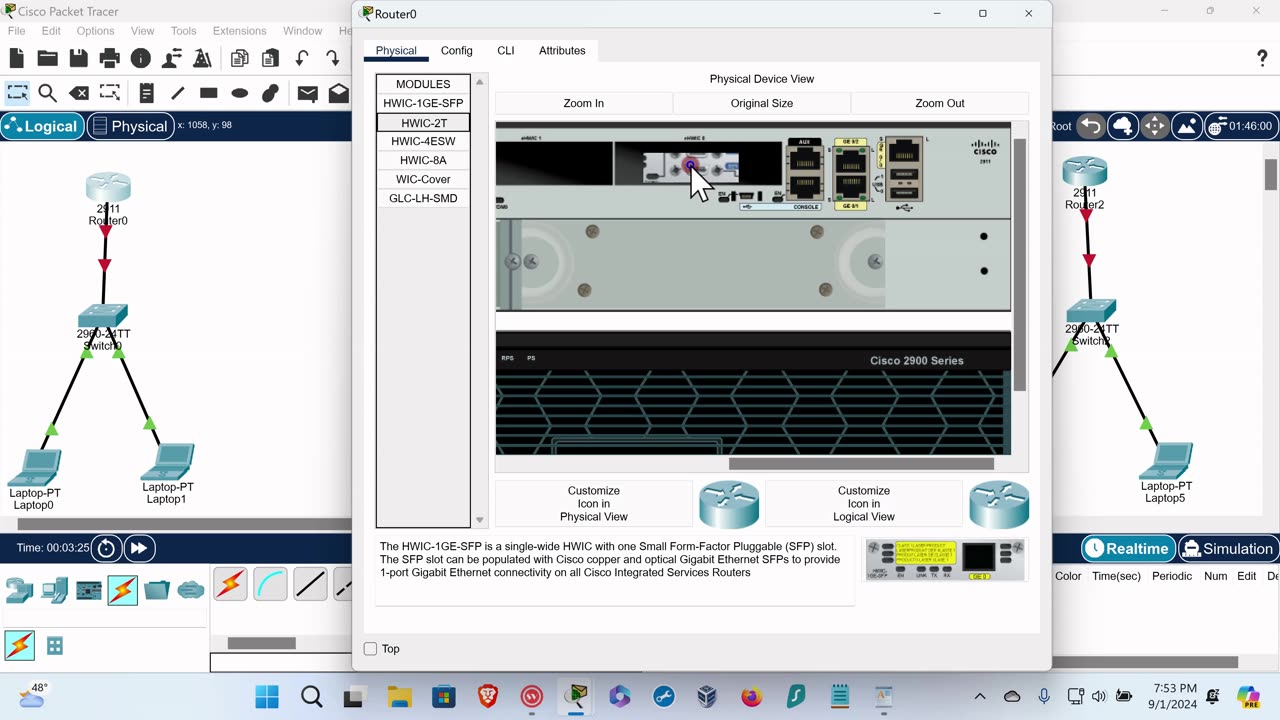
Task: Open the File menu
Action: tap(17, 31)
